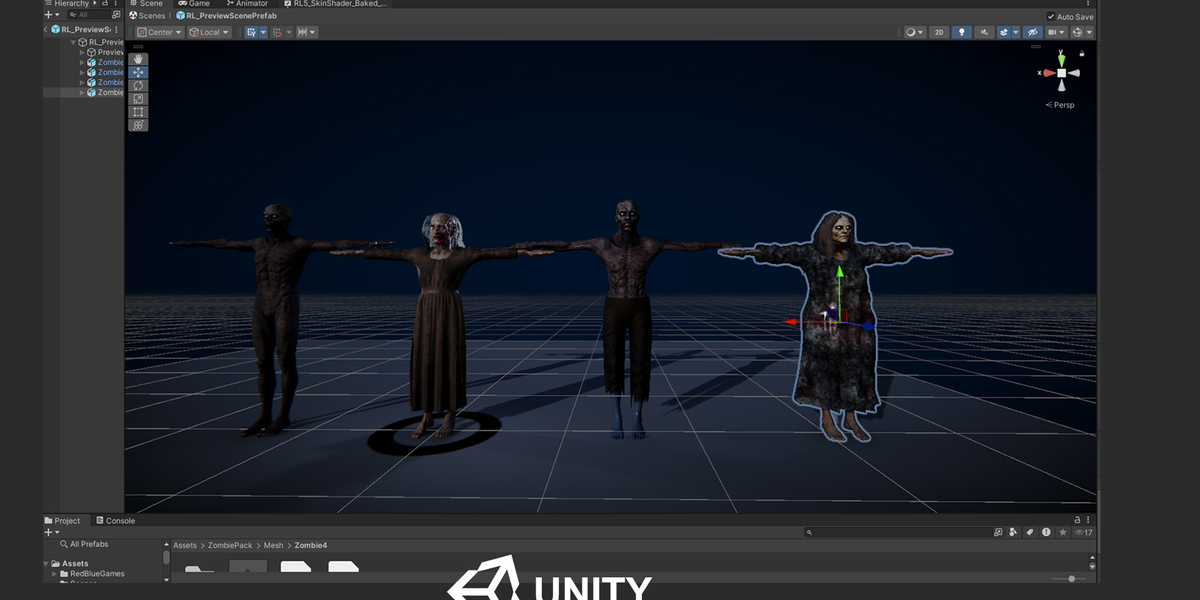
Task: Open the Center pivot mode dropdown
Action: pos(159,32)
